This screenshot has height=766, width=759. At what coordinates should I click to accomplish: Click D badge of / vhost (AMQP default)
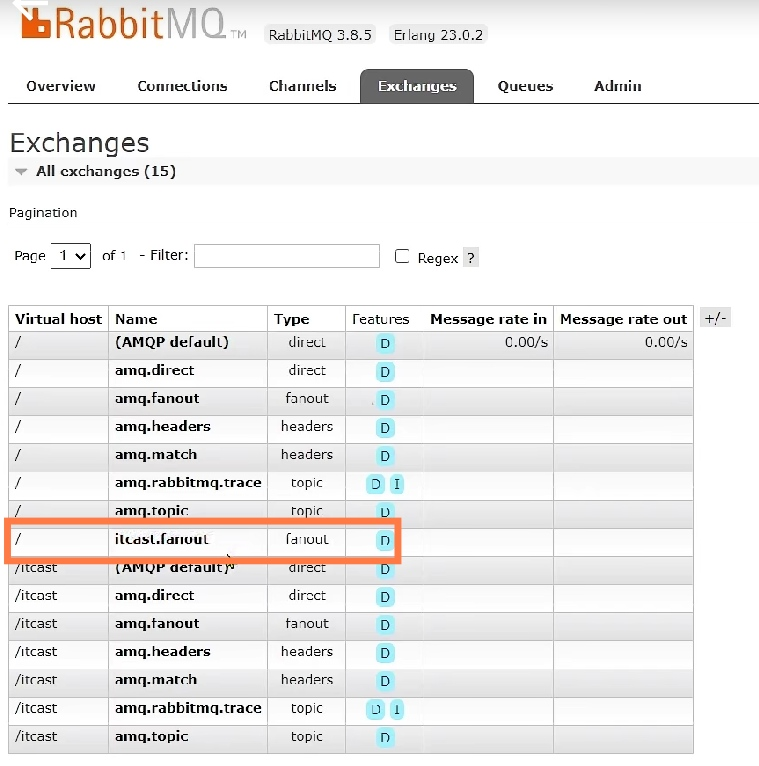click(385, 343)
